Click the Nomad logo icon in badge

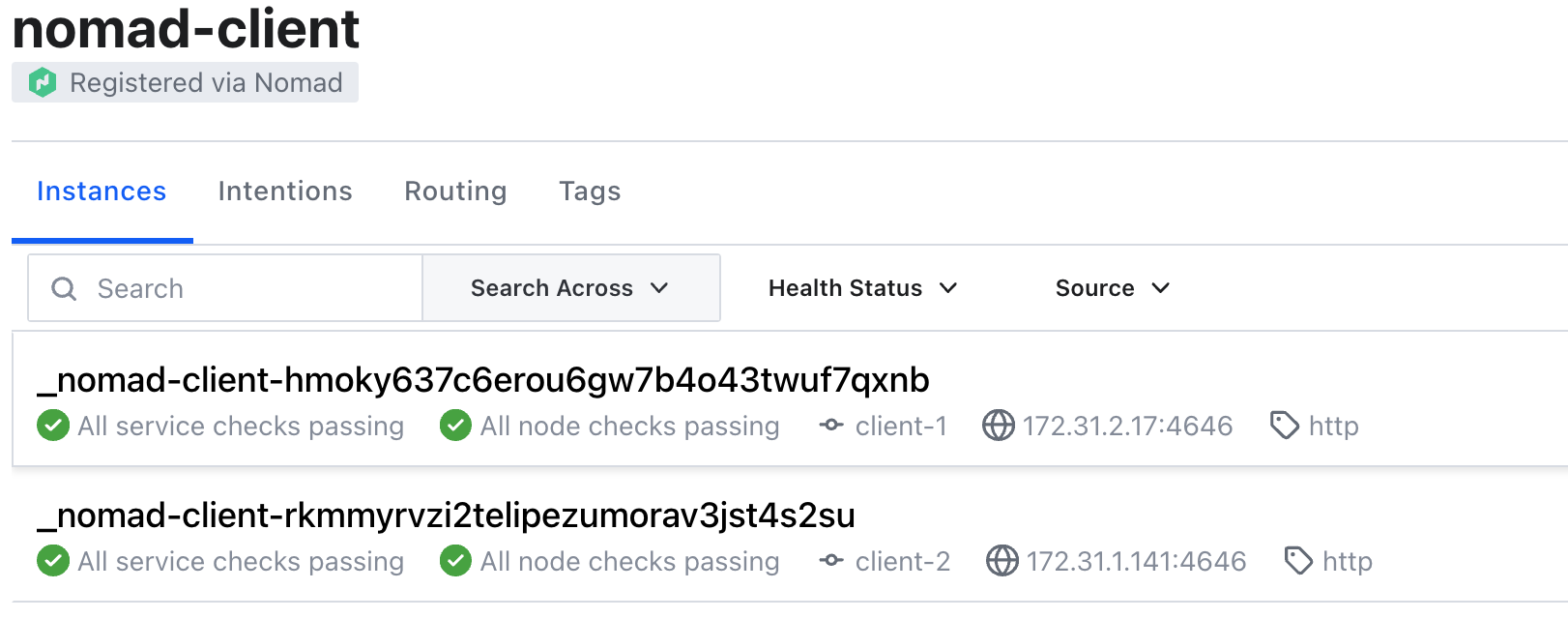pos(42,83)
